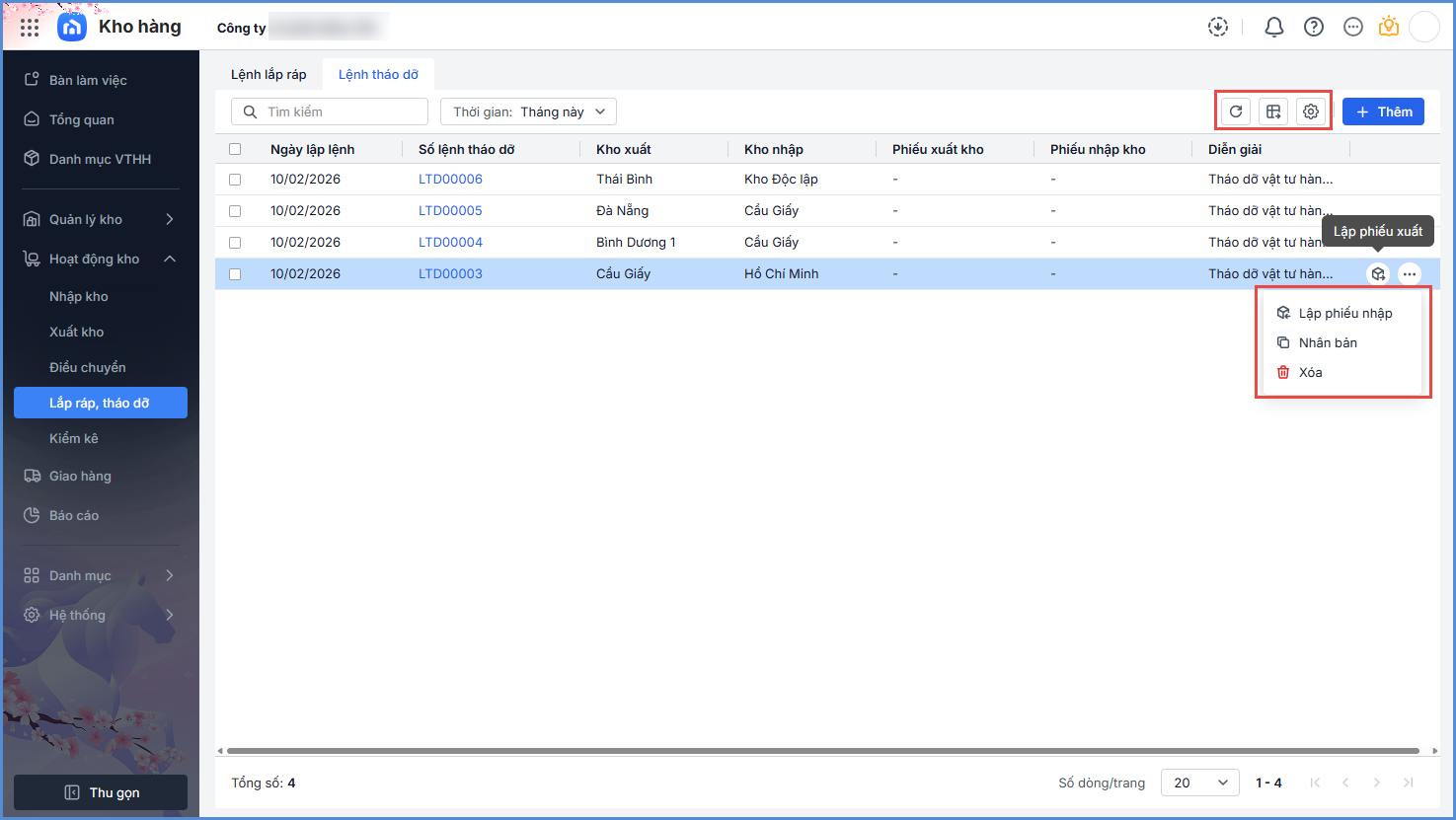Click the three-dot more actions icon
This screenshot has width=1456, height=820.
click(1410, 274)
